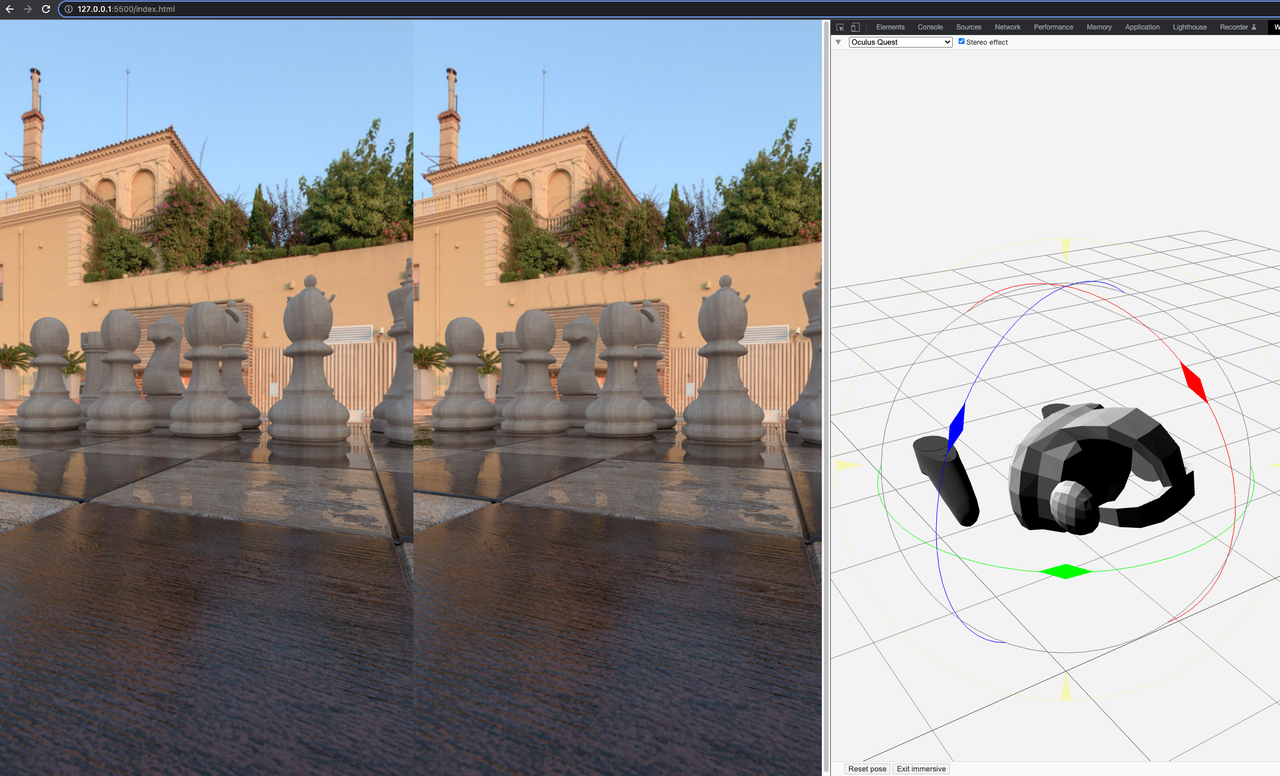This screenshot has width=1280, height=776.
Task: Click the browser back arrow
Action: coord(10,8)
